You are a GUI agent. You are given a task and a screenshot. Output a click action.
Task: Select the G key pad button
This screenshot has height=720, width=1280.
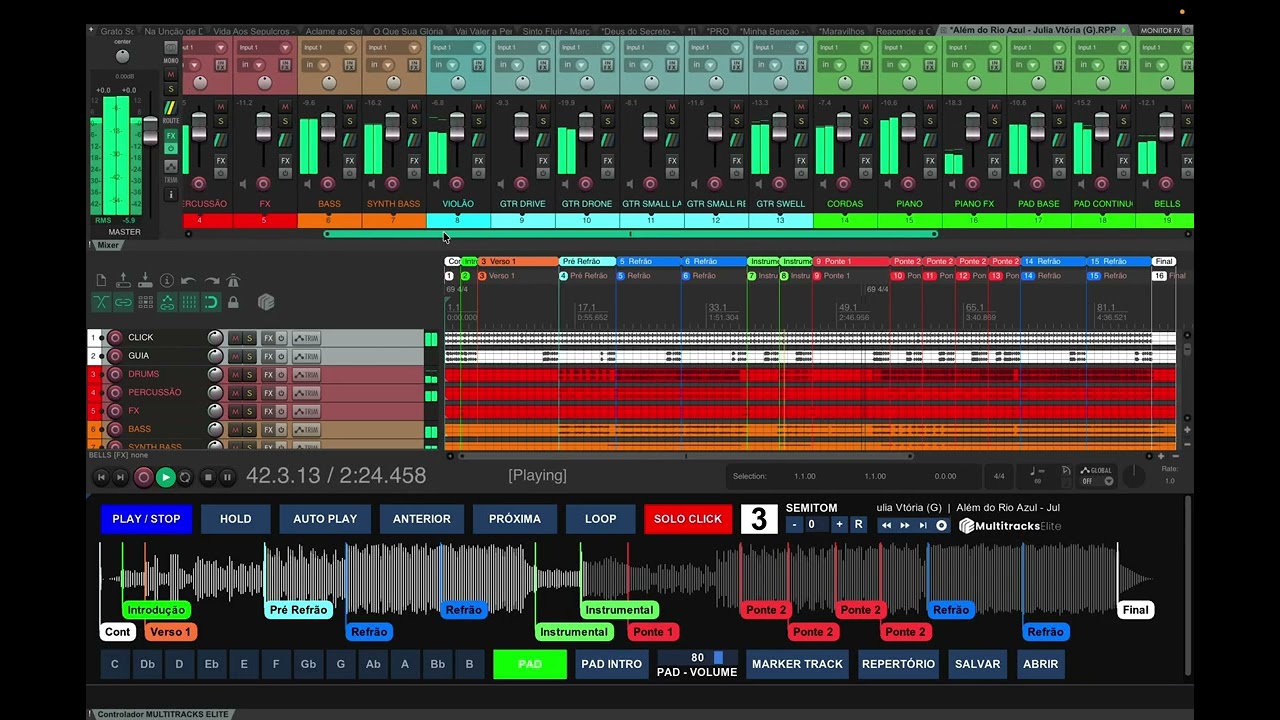[x=341, y=664]
